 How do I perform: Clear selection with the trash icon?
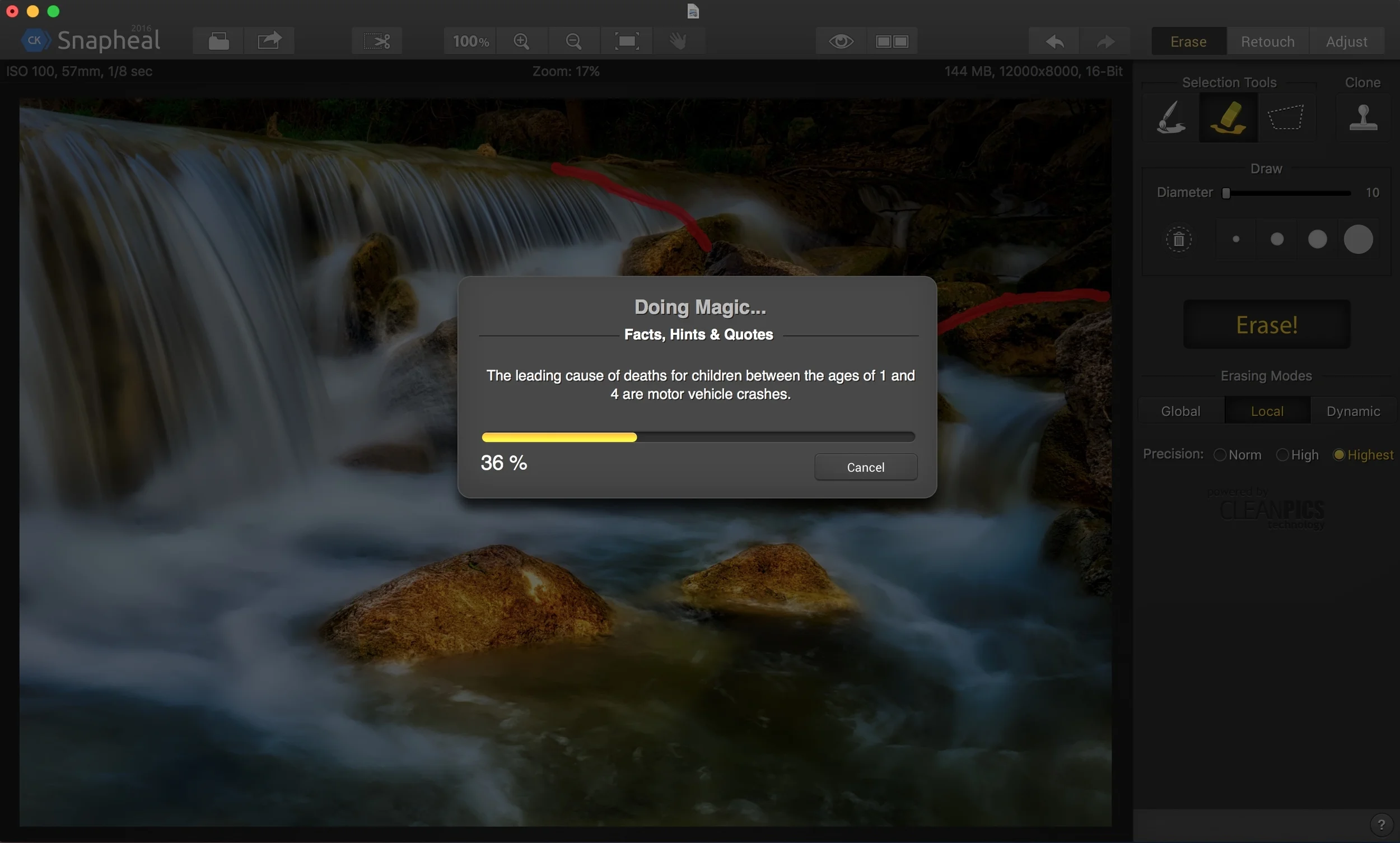coord(1179,239)
